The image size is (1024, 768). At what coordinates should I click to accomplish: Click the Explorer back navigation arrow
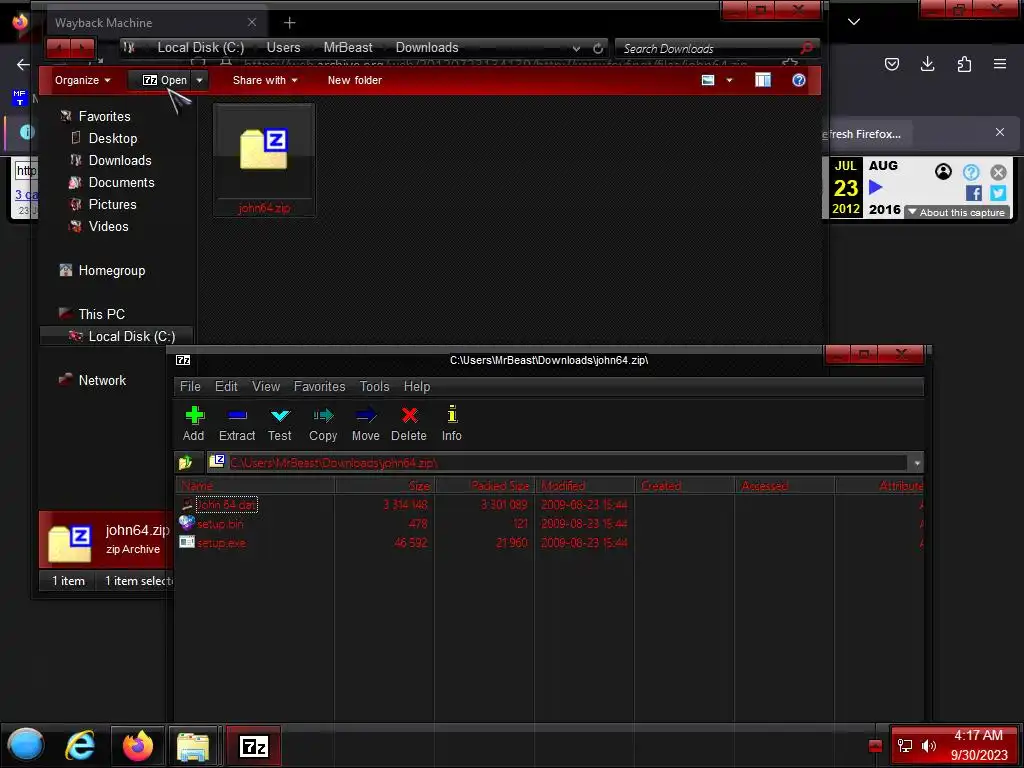pos(59,47)
